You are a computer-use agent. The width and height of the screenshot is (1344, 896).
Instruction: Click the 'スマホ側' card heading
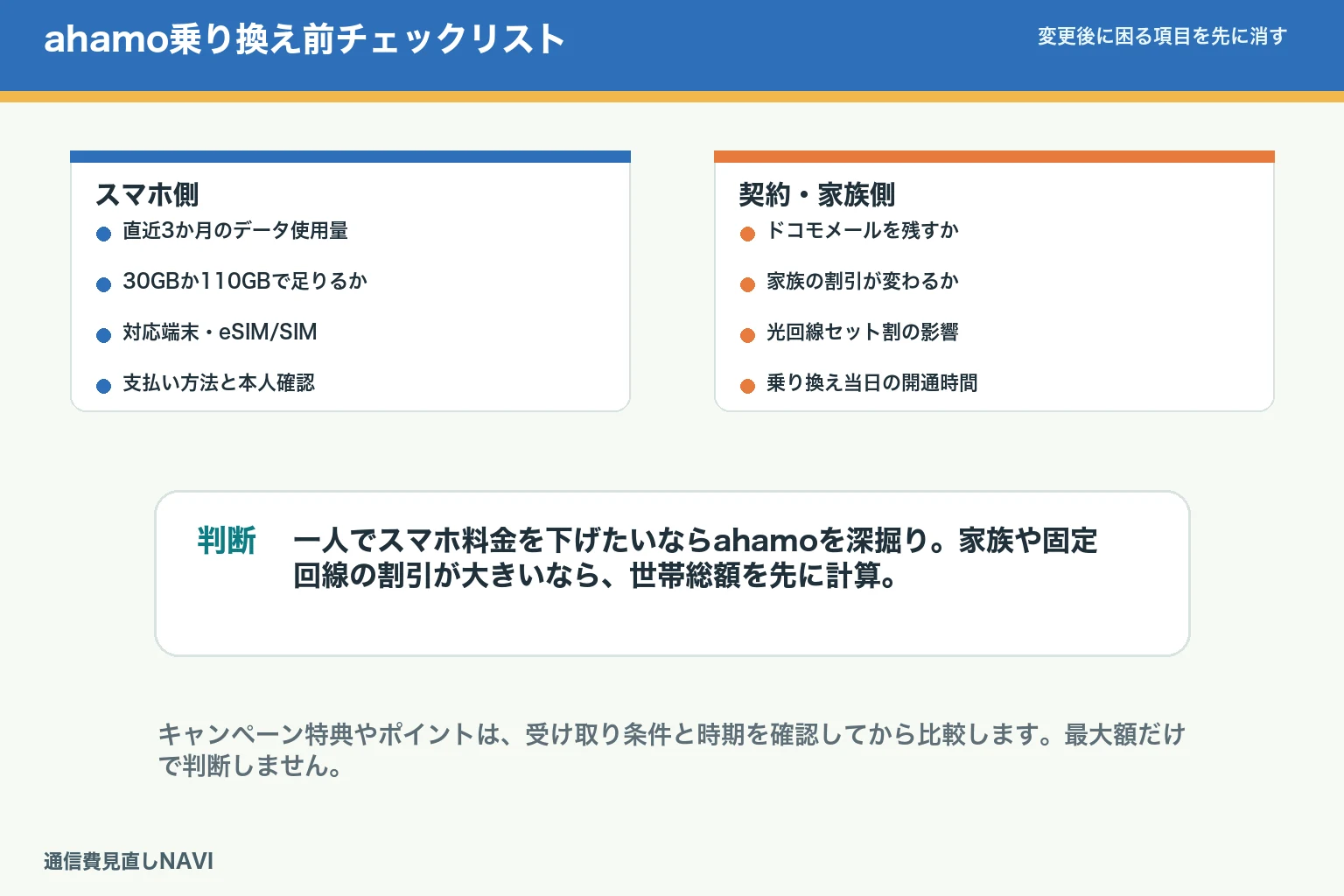pyautogui.click(x=147, y=194)
